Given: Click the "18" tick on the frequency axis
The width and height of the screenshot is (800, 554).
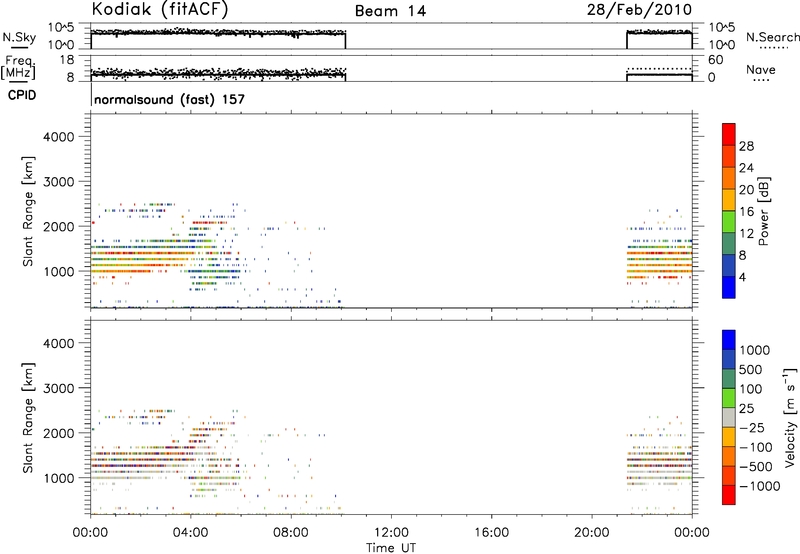Looking at the screenshot, I should coord(67,59).
